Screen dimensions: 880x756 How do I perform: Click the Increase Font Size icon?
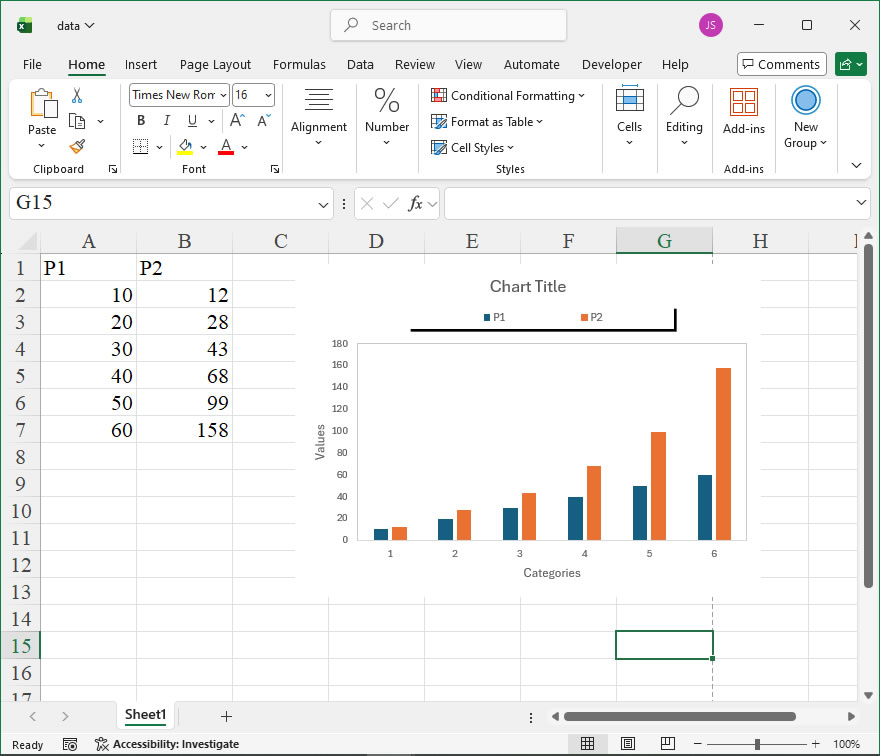click(x=238, y=121)
